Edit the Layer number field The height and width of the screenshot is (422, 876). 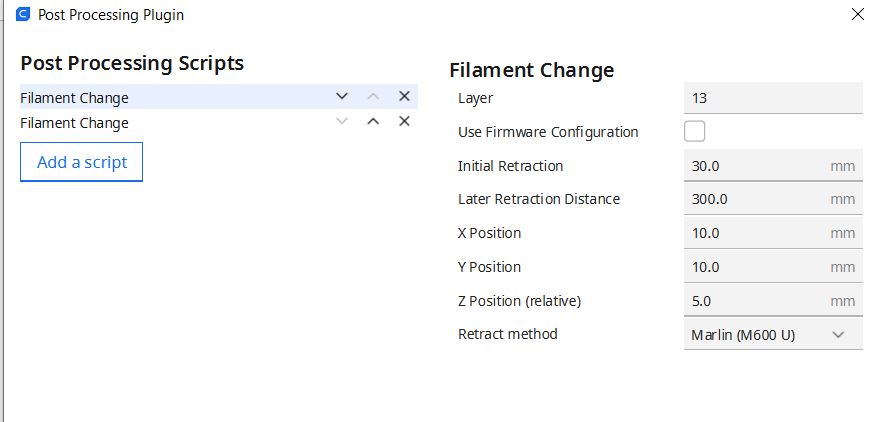click(770, 98)
